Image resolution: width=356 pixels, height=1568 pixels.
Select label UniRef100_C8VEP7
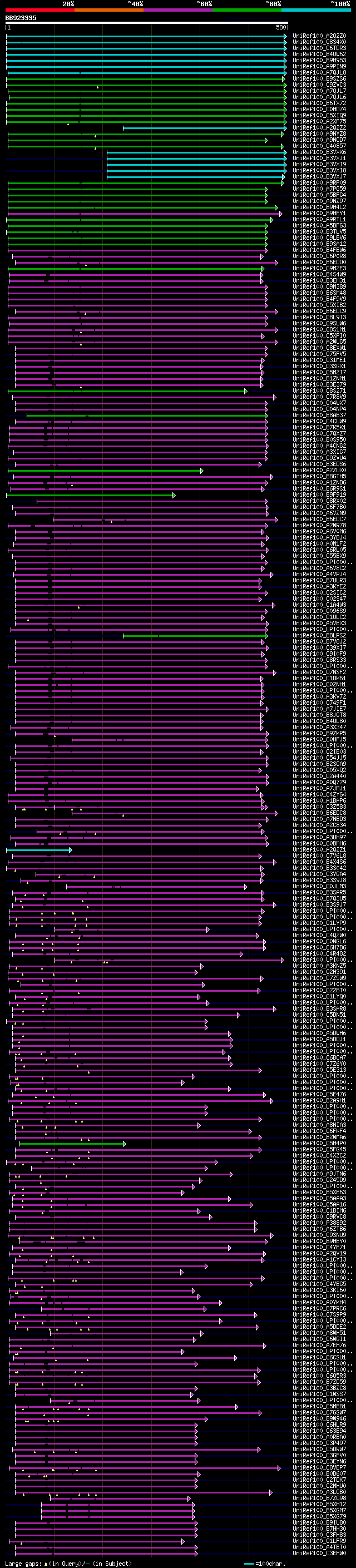click(319, 1467)
